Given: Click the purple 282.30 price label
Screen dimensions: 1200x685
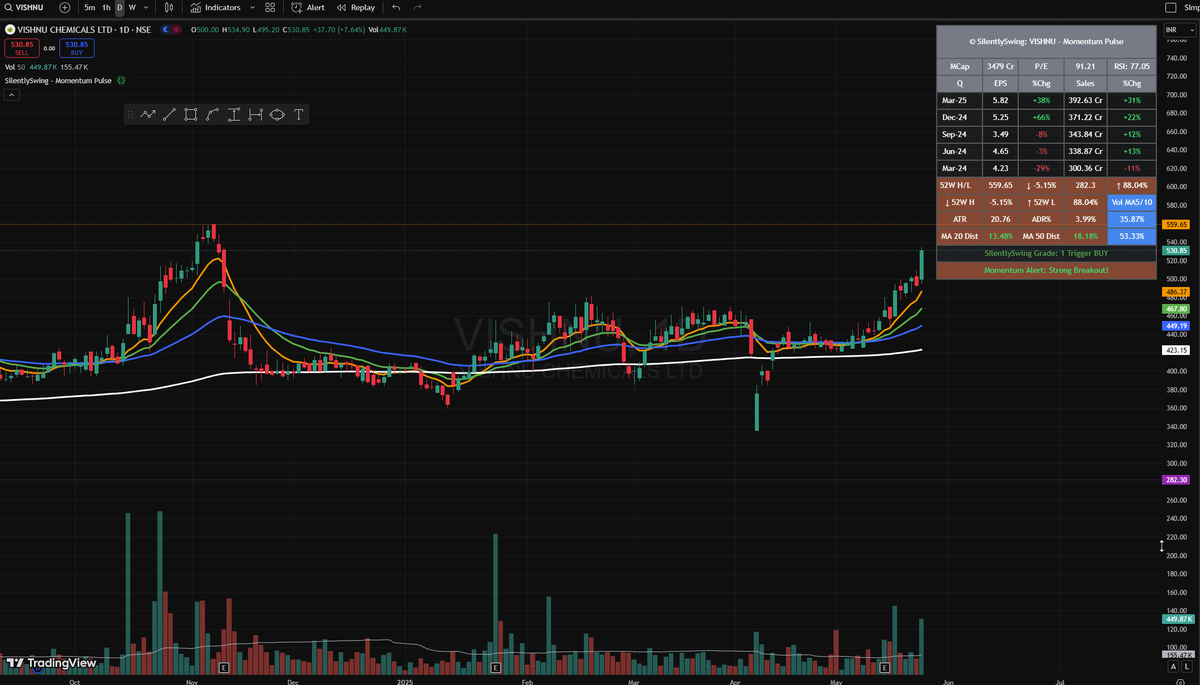Looking at the screenshot, I should pyautogui.click(x=1176, y=480).
